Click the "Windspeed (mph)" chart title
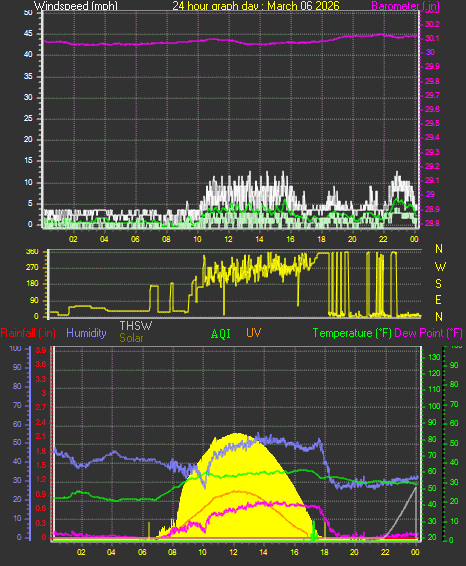This screenshot has height=566, width=466. [76, 5]
